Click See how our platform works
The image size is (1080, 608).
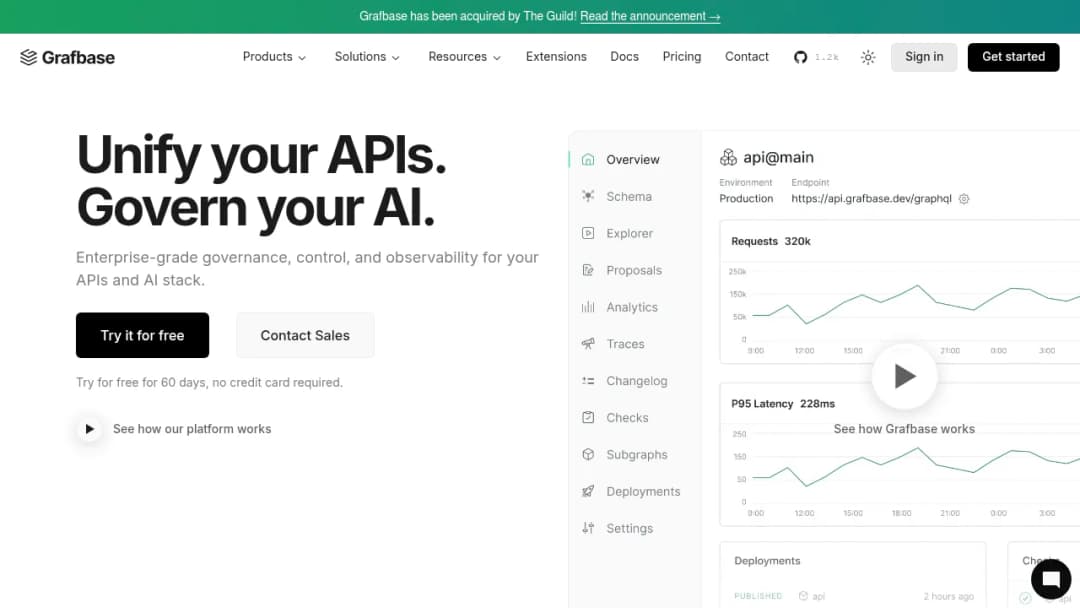(192, 429)
